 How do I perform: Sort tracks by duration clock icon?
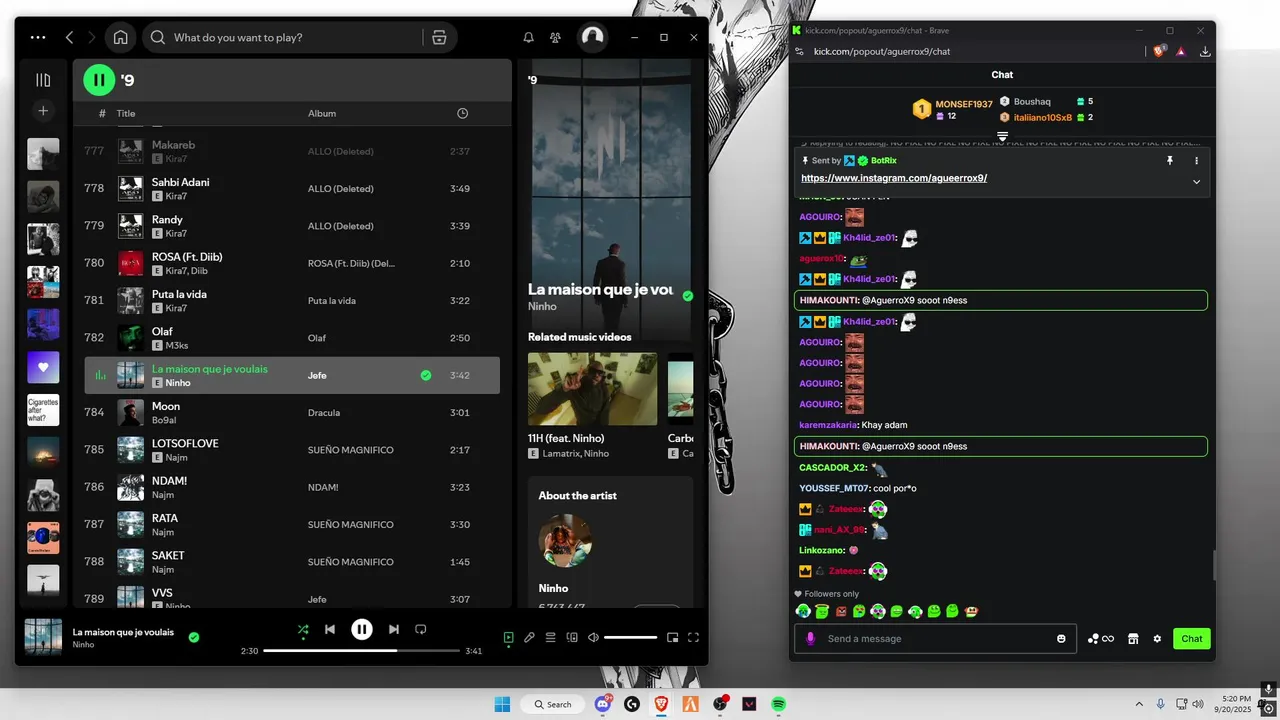tap(462, 113)
